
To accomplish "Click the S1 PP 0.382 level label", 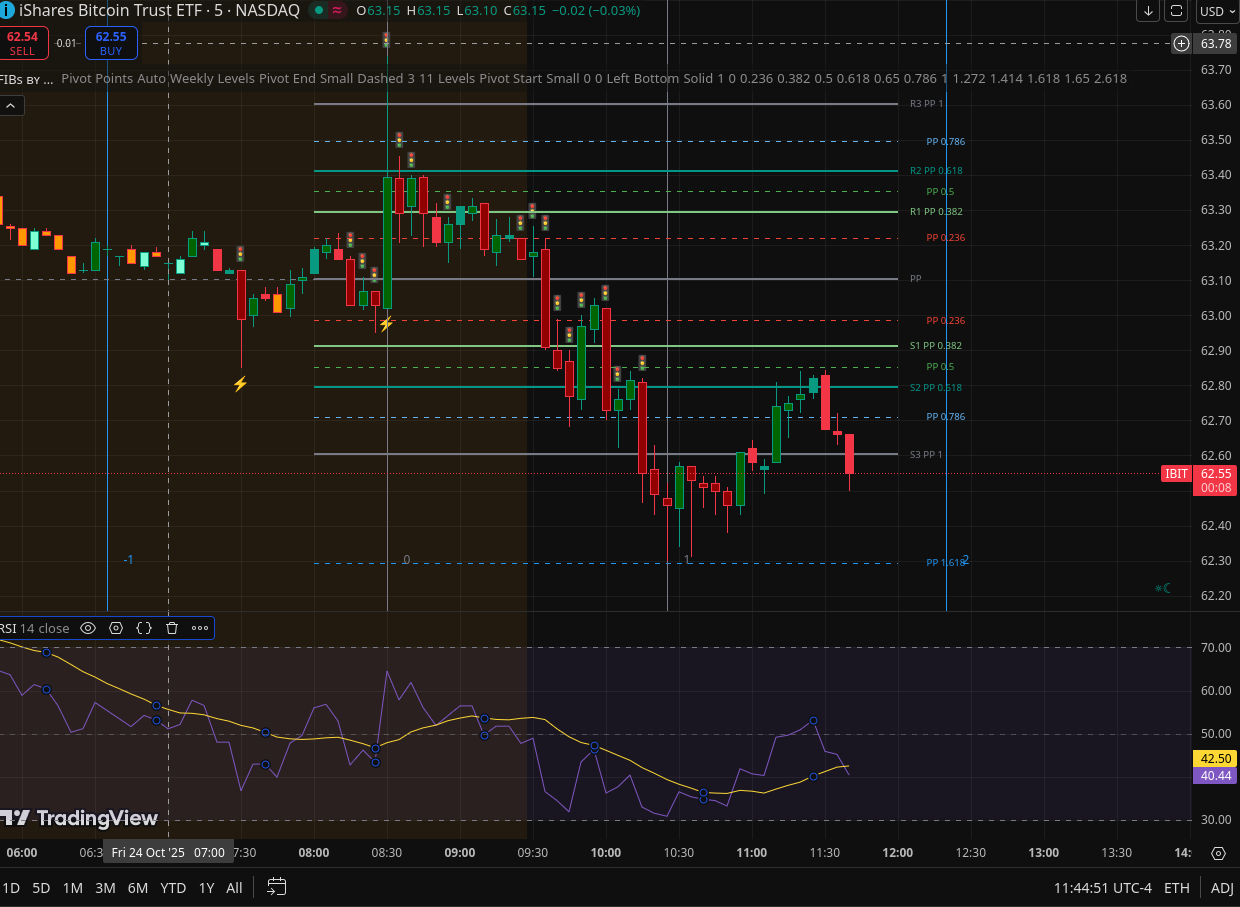I will pyautogui.click(x=937, y=346).
